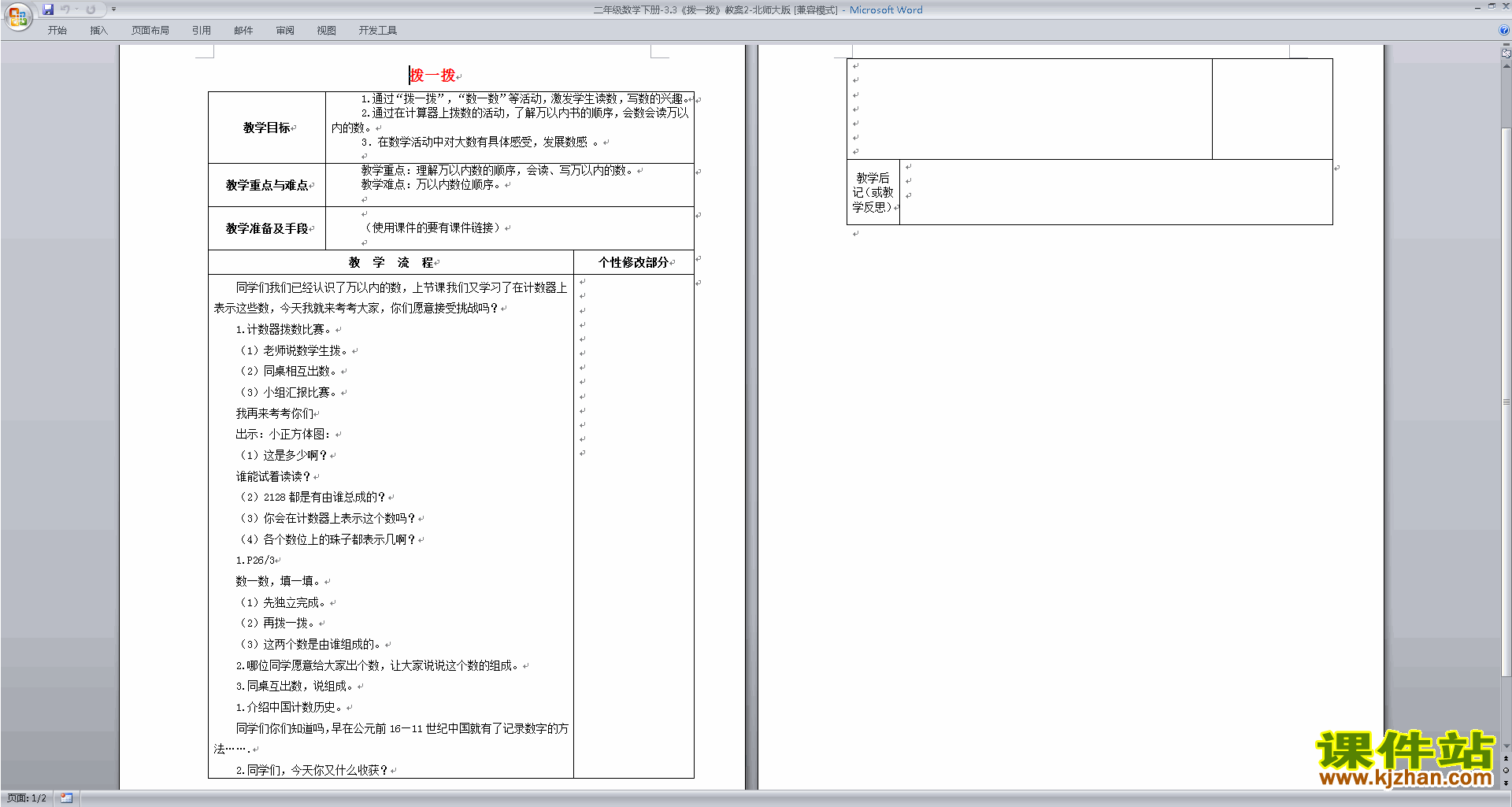Restore down the Word window

(1492, 7)
